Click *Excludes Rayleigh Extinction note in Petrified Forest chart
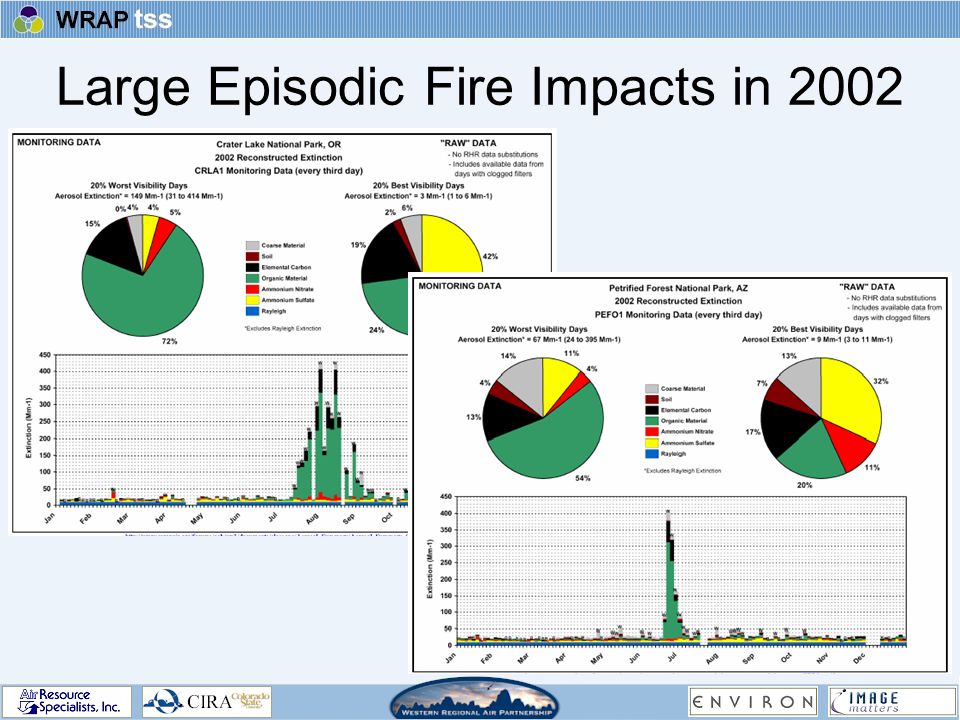 tap(682, 471)
